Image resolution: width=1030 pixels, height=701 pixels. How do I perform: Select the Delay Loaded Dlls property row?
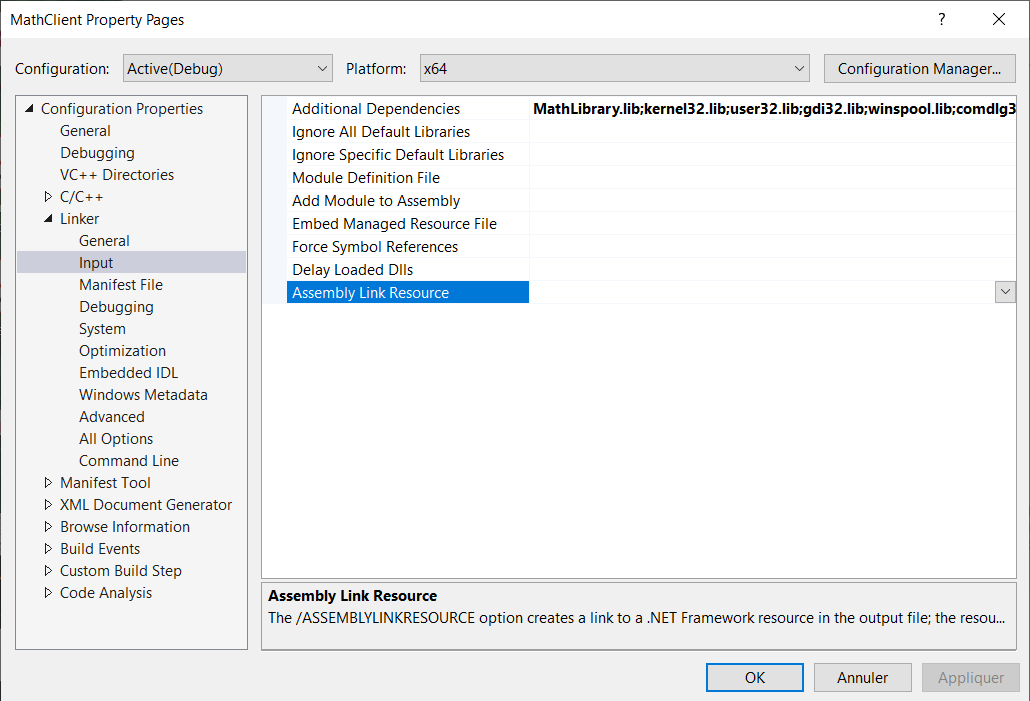(x=352, y=270)
